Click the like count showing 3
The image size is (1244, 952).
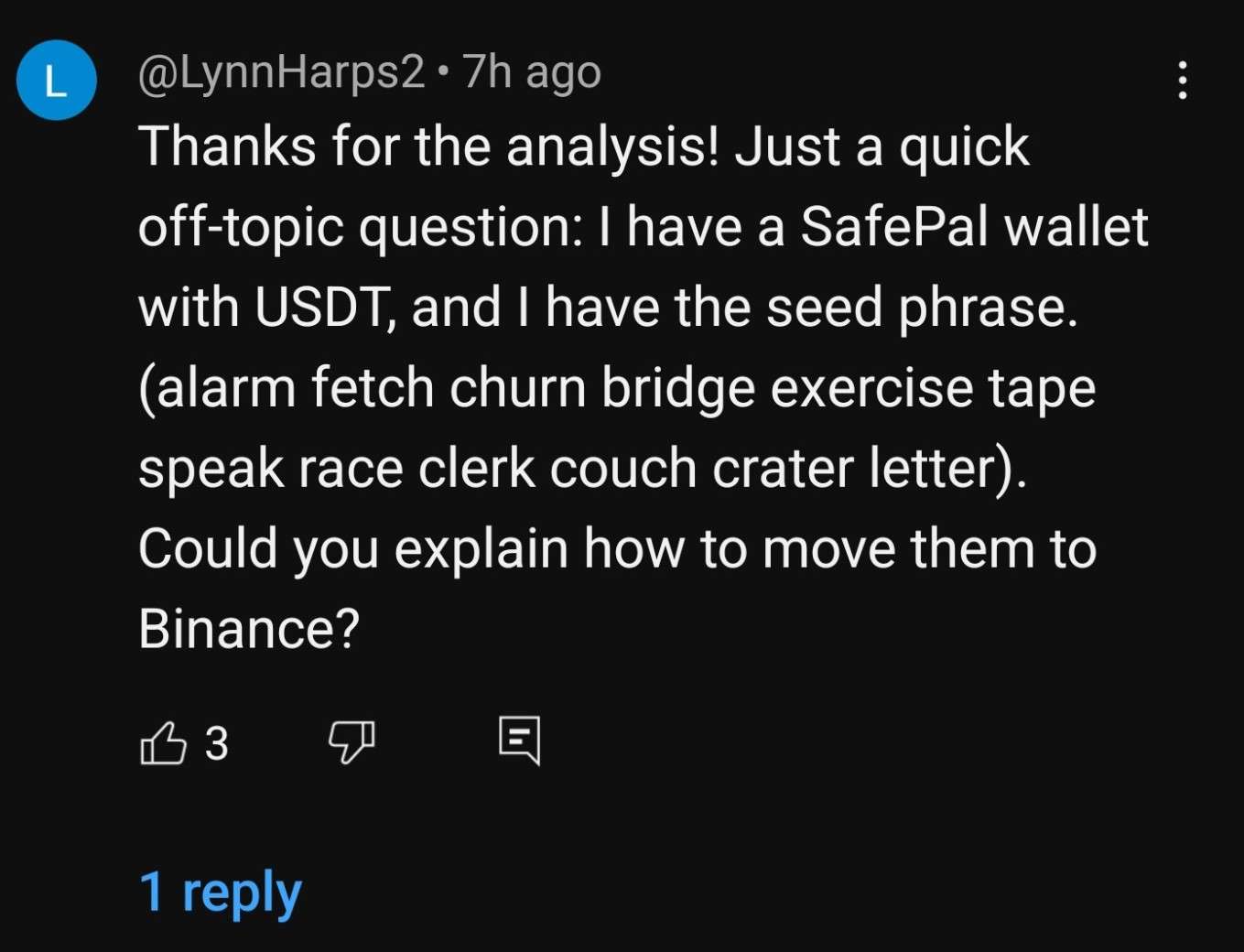click(216, 743)
